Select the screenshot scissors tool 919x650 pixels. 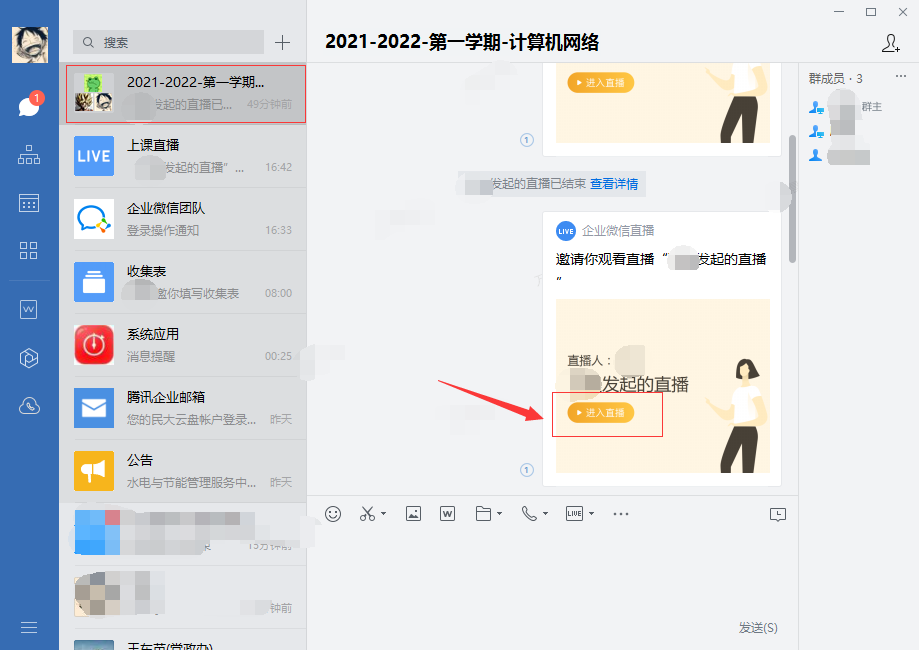(x=366, y=513)
